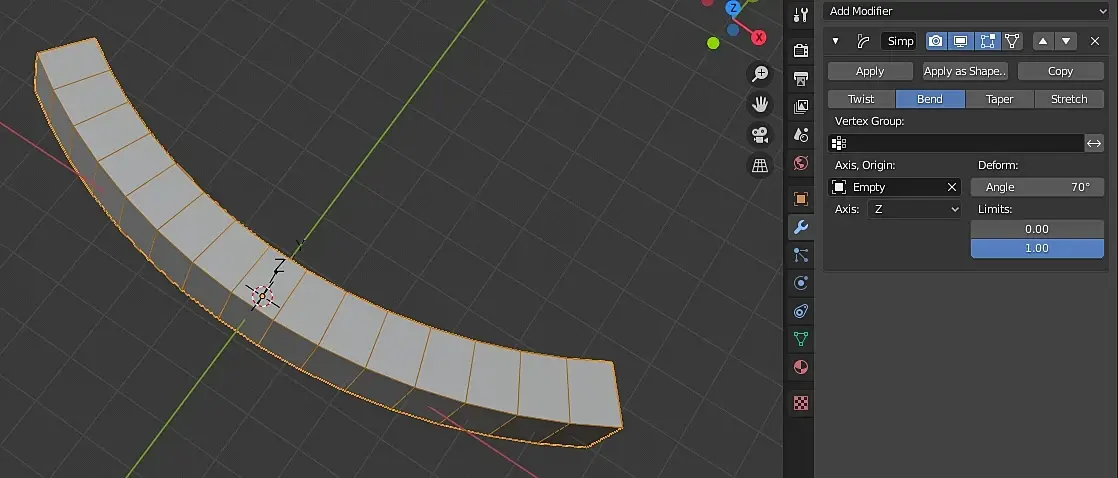Open the Modifiers wrench tab
Screen dimensions: 1118x478
pyautogui.click(x=801, y=228)
